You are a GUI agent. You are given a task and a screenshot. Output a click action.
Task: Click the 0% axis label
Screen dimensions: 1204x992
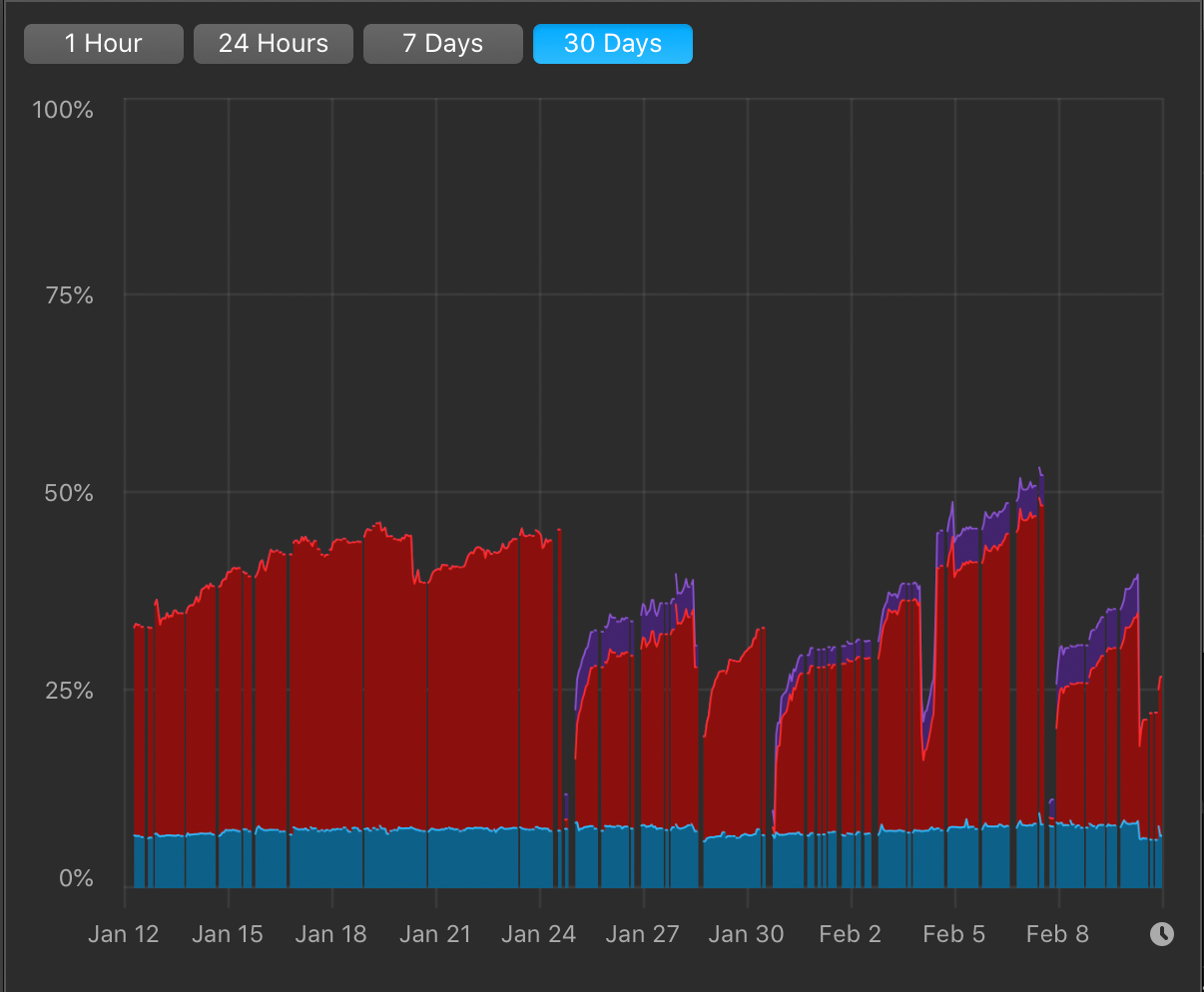[x=76, y=878]
